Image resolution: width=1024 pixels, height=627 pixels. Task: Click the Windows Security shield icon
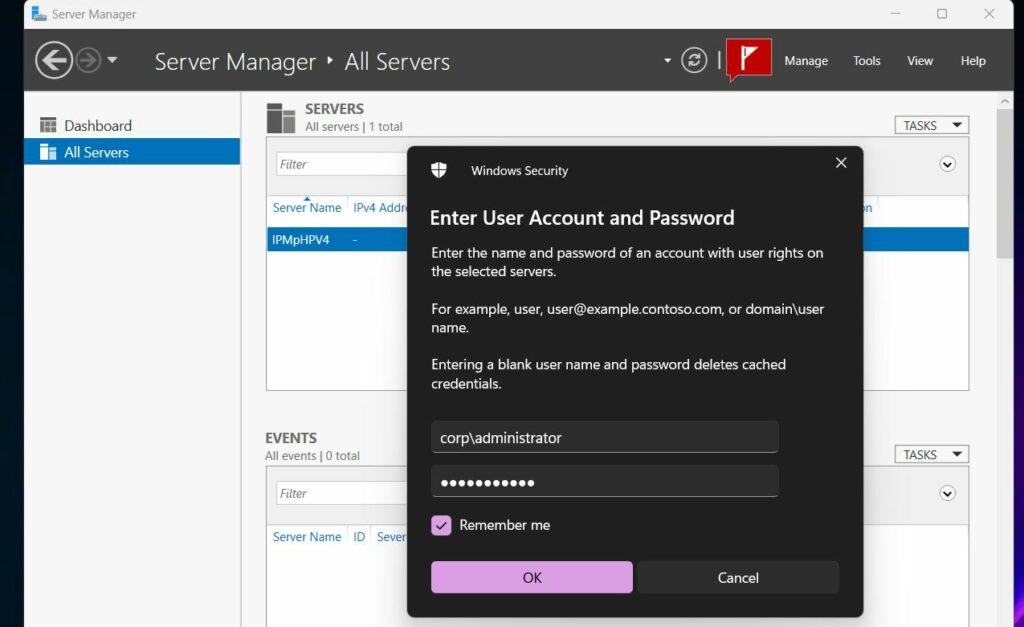tap(439, 170)
